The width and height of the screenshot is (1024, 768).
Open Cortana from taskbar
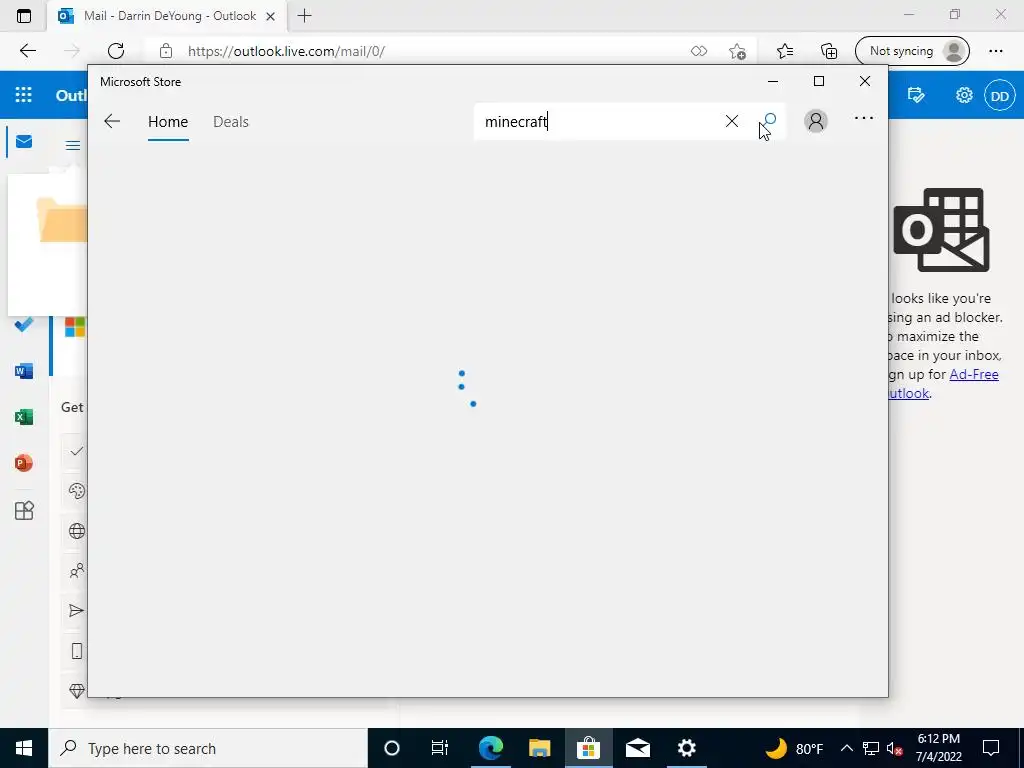tap(391, 748)
